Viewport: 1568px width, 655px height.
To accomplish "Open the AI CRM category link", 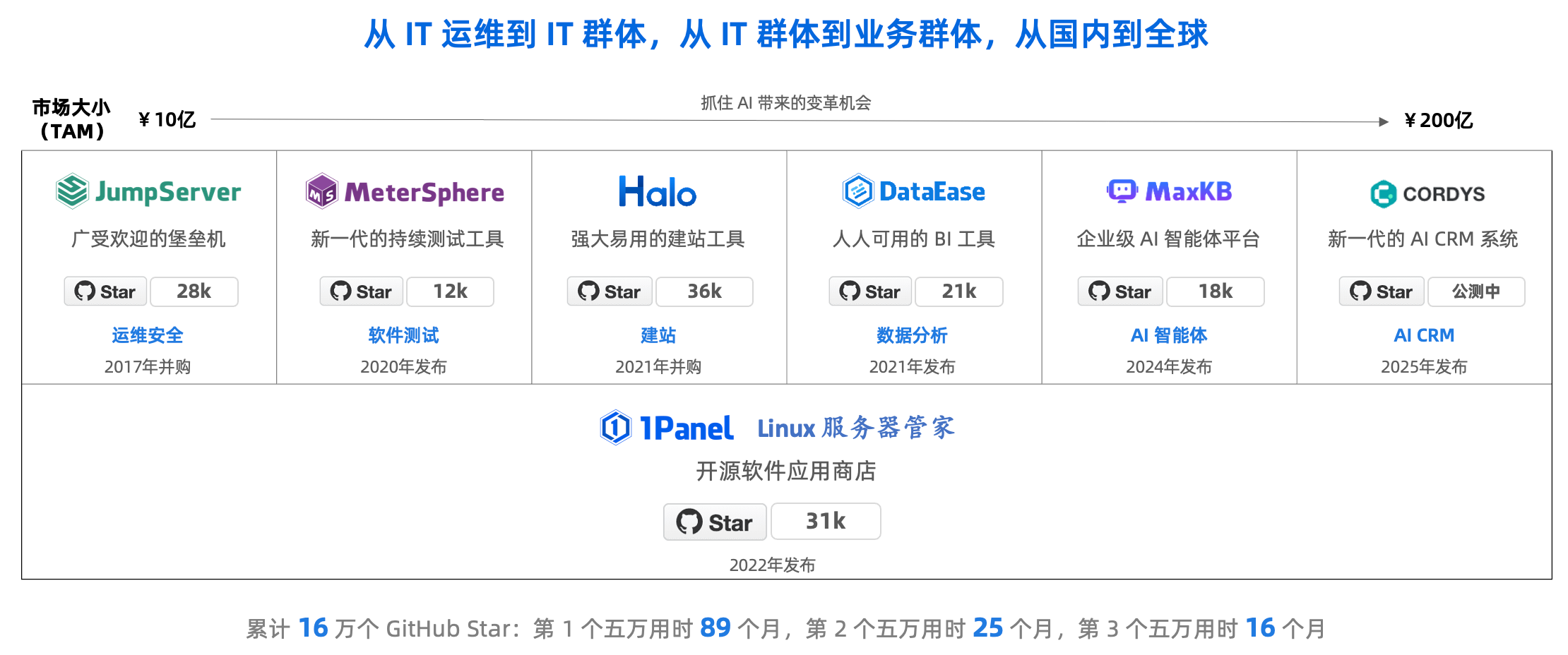I will click(x=1424, y=335).
